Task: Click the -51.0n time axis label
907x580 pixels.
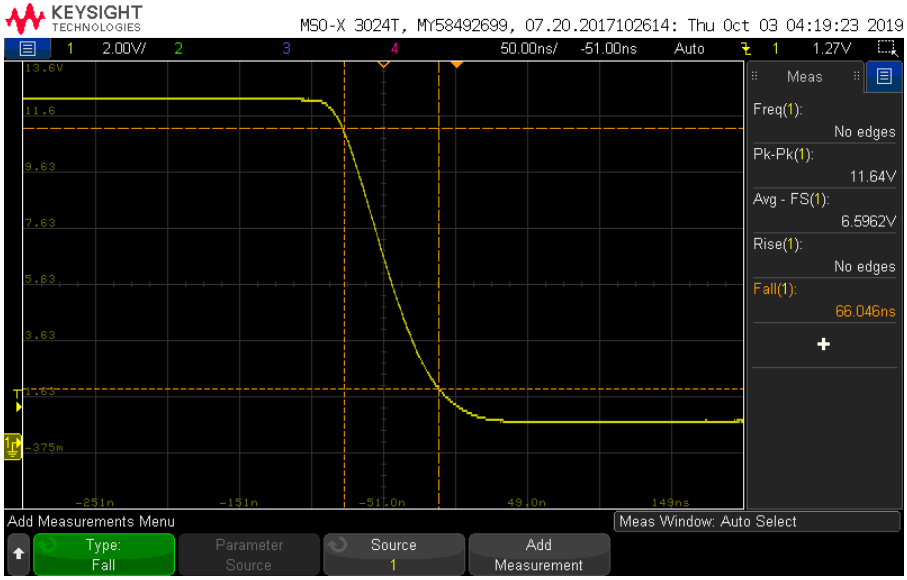Action: (382, 503)
